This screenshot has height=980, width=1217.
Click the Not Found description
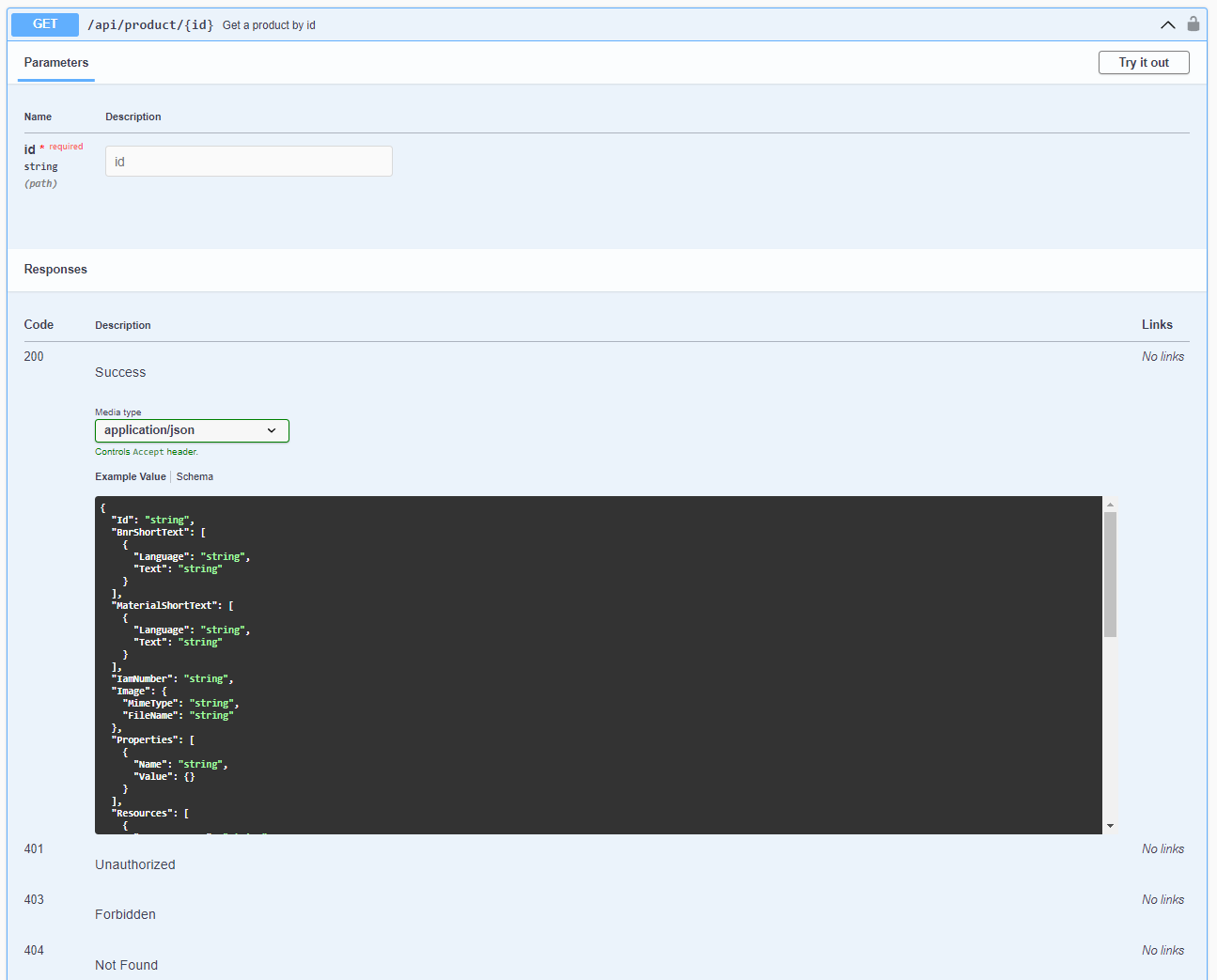126,966
